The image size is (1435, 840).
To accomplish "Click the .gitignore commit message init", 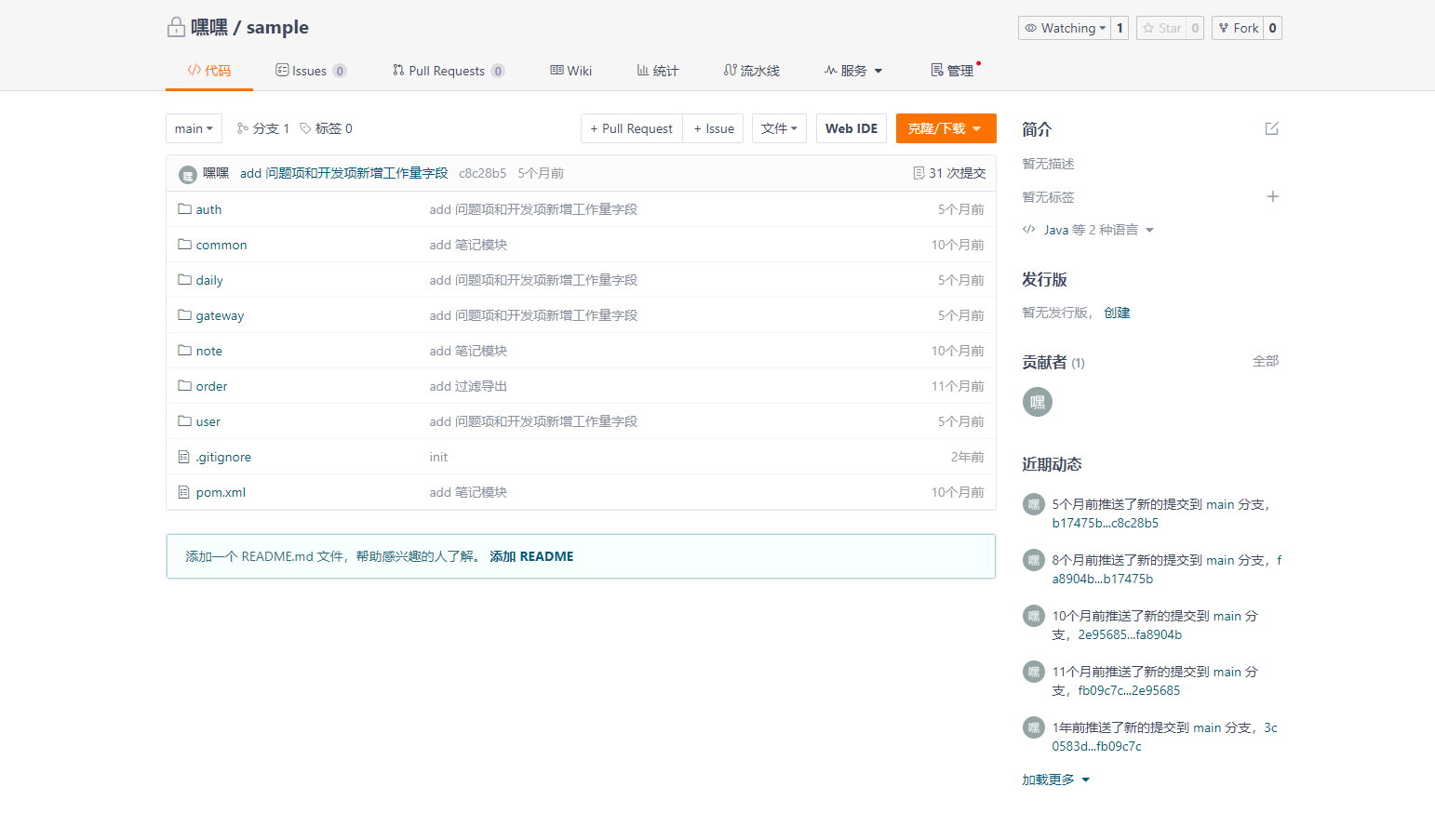I will coord(438,457).
